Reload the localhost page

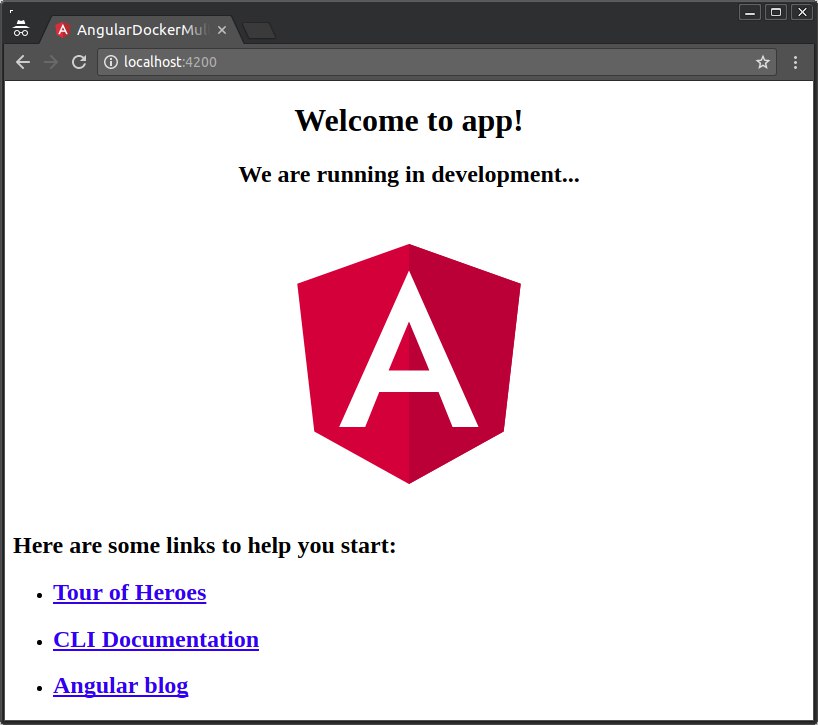[79, 62]
